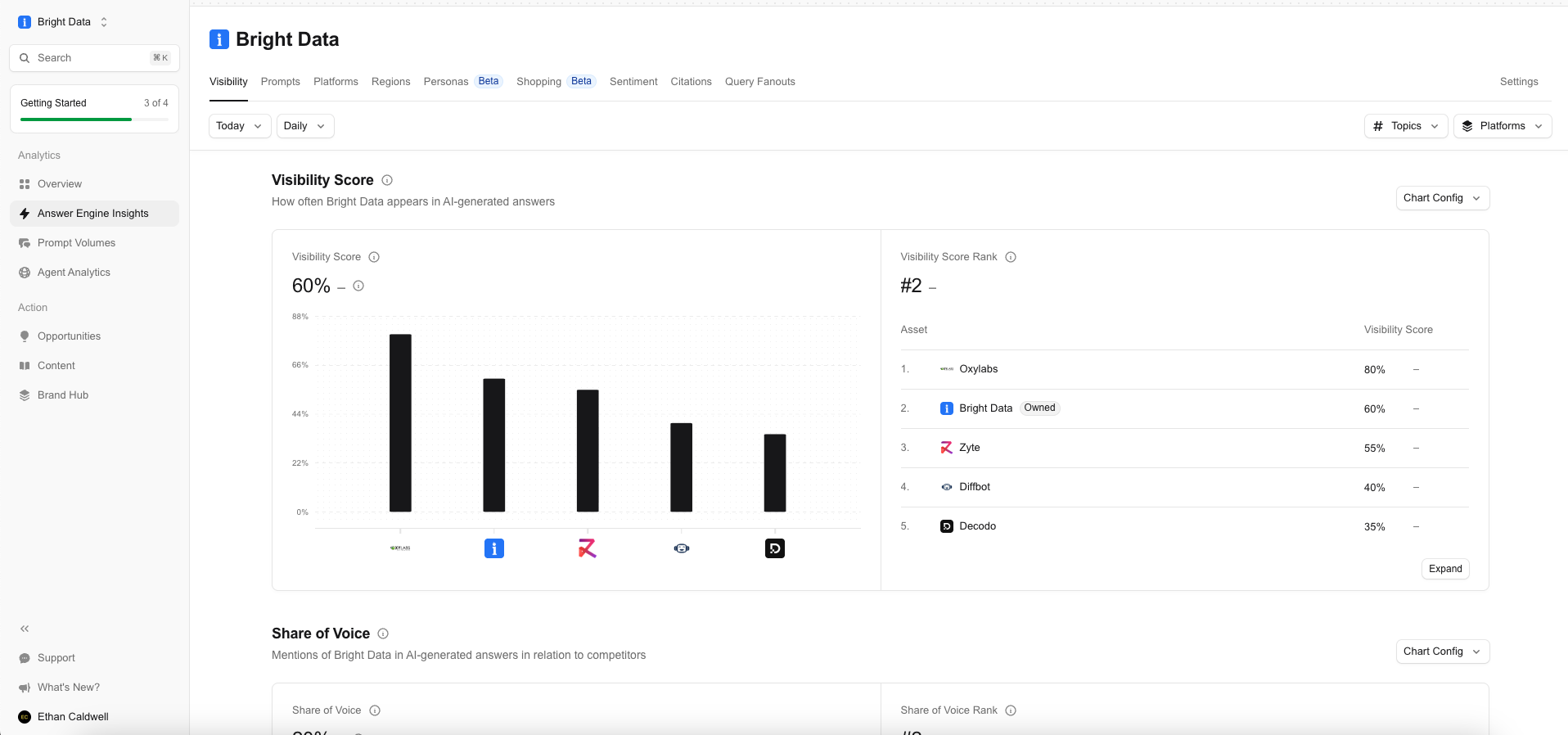Screen dimensions: 1568x735
Task: Go to Agent Analytics page
Action: tap(94, 273)
